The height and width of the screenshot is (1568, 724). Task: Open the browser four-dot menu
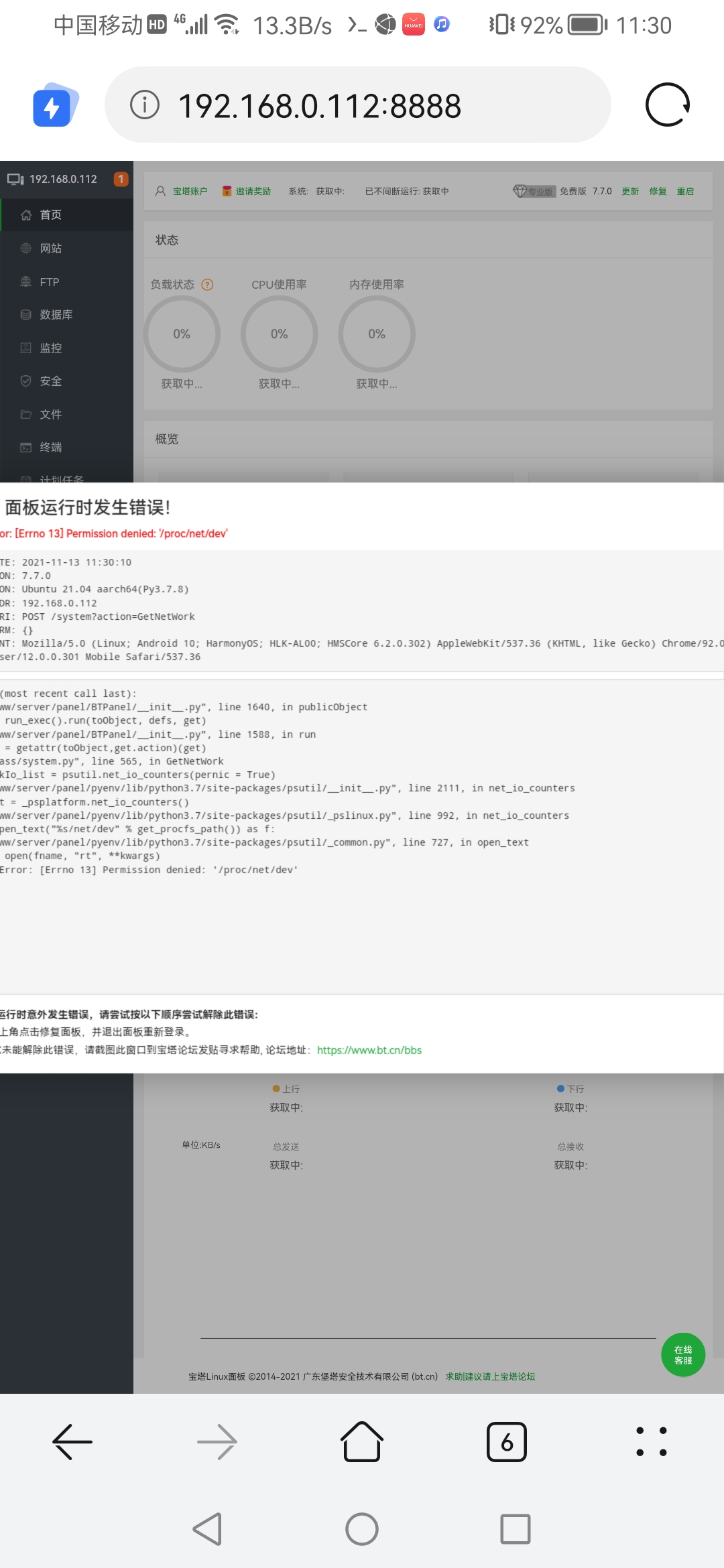coord(652,1441)
